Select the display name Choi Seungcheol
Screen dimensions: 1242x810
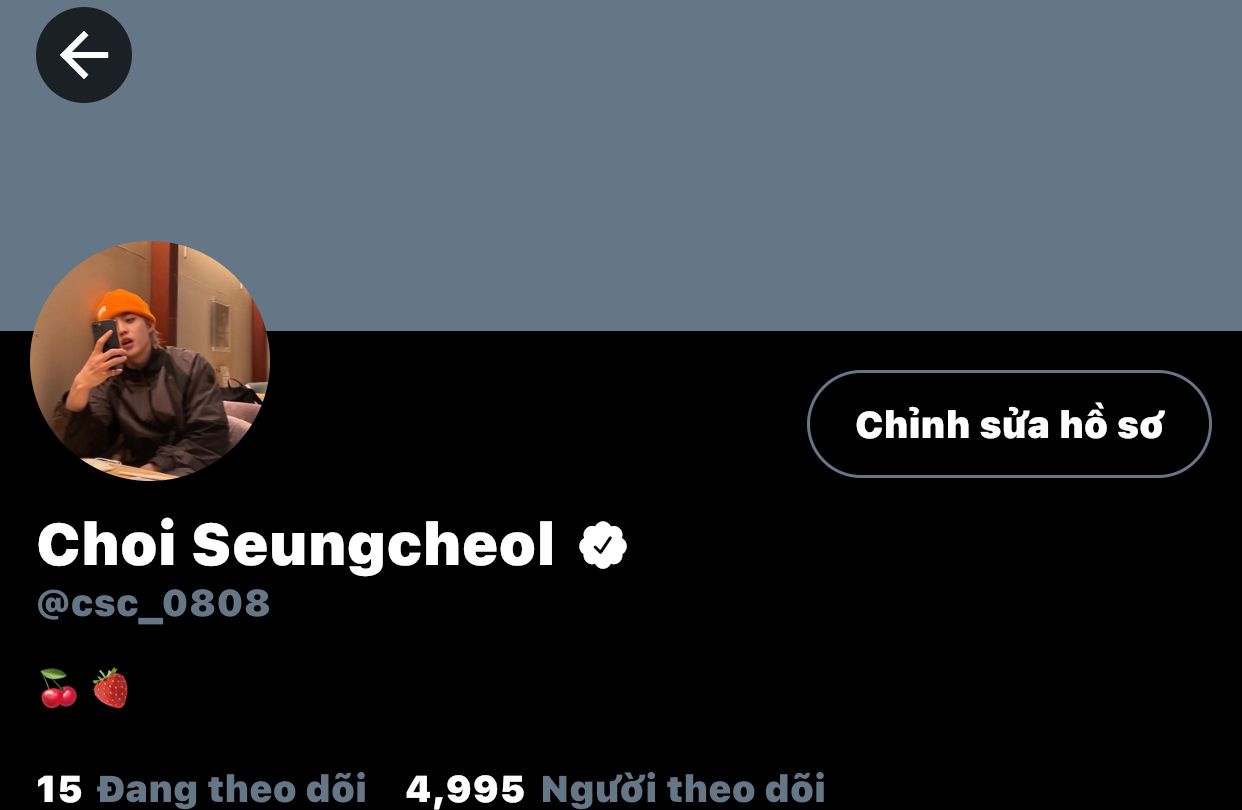point(296,545)
